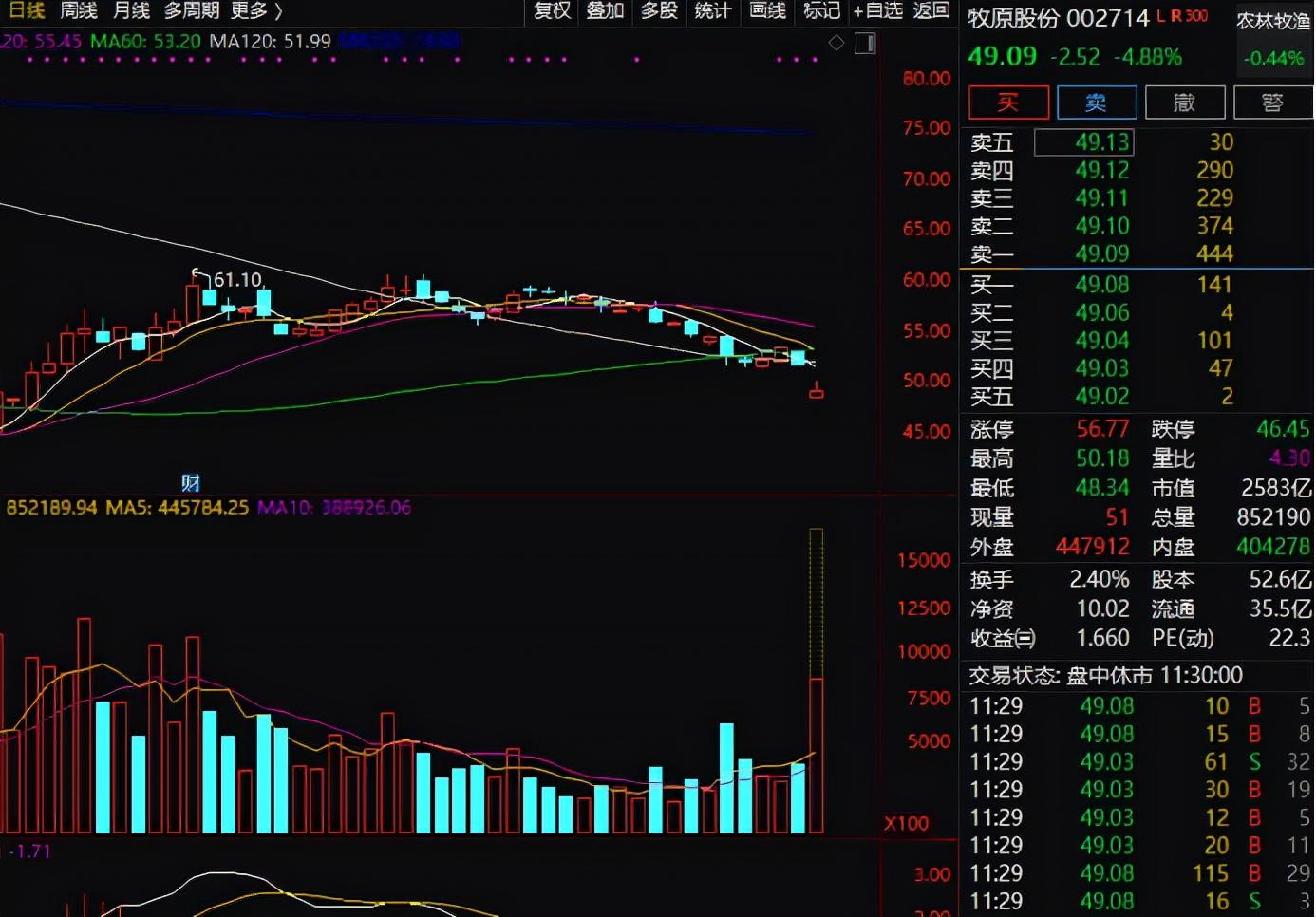
Task: Select the 多周期 multi-period view
Action: coord(192,11)
